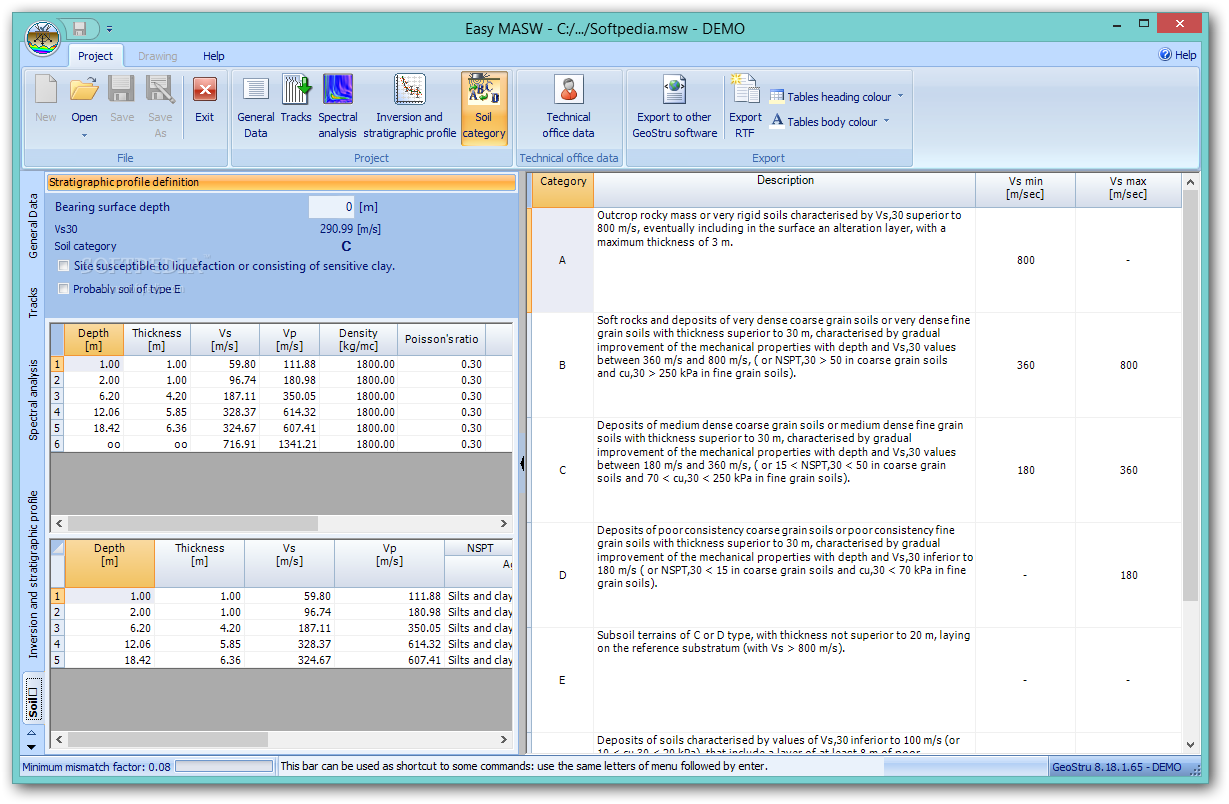The height and width of the screenshot is (804, 1229).
Task: Switch to the Drawing ribbon tab
Action: pos(158,56)
